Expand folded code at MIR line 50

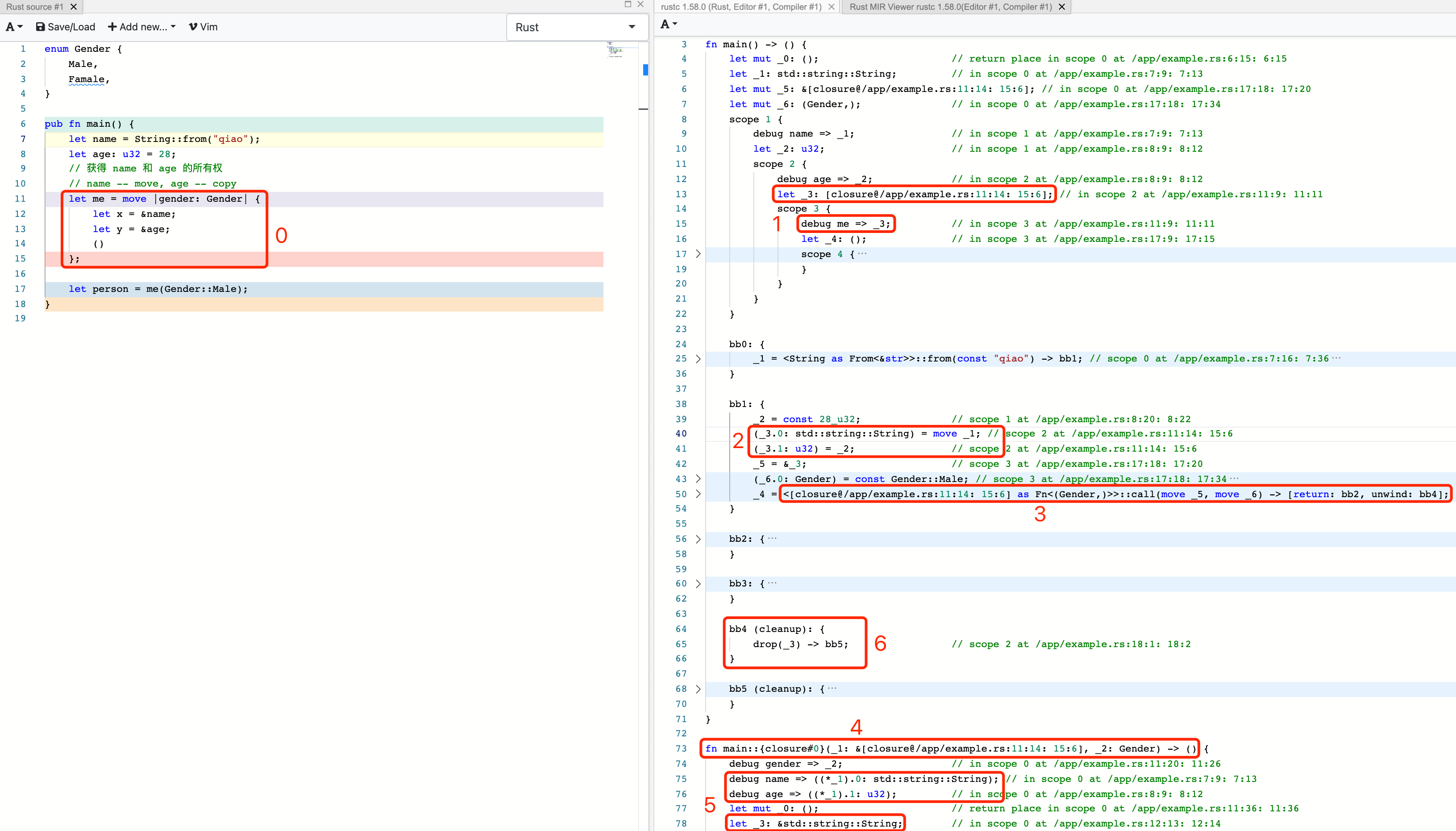tap(698, 494)
